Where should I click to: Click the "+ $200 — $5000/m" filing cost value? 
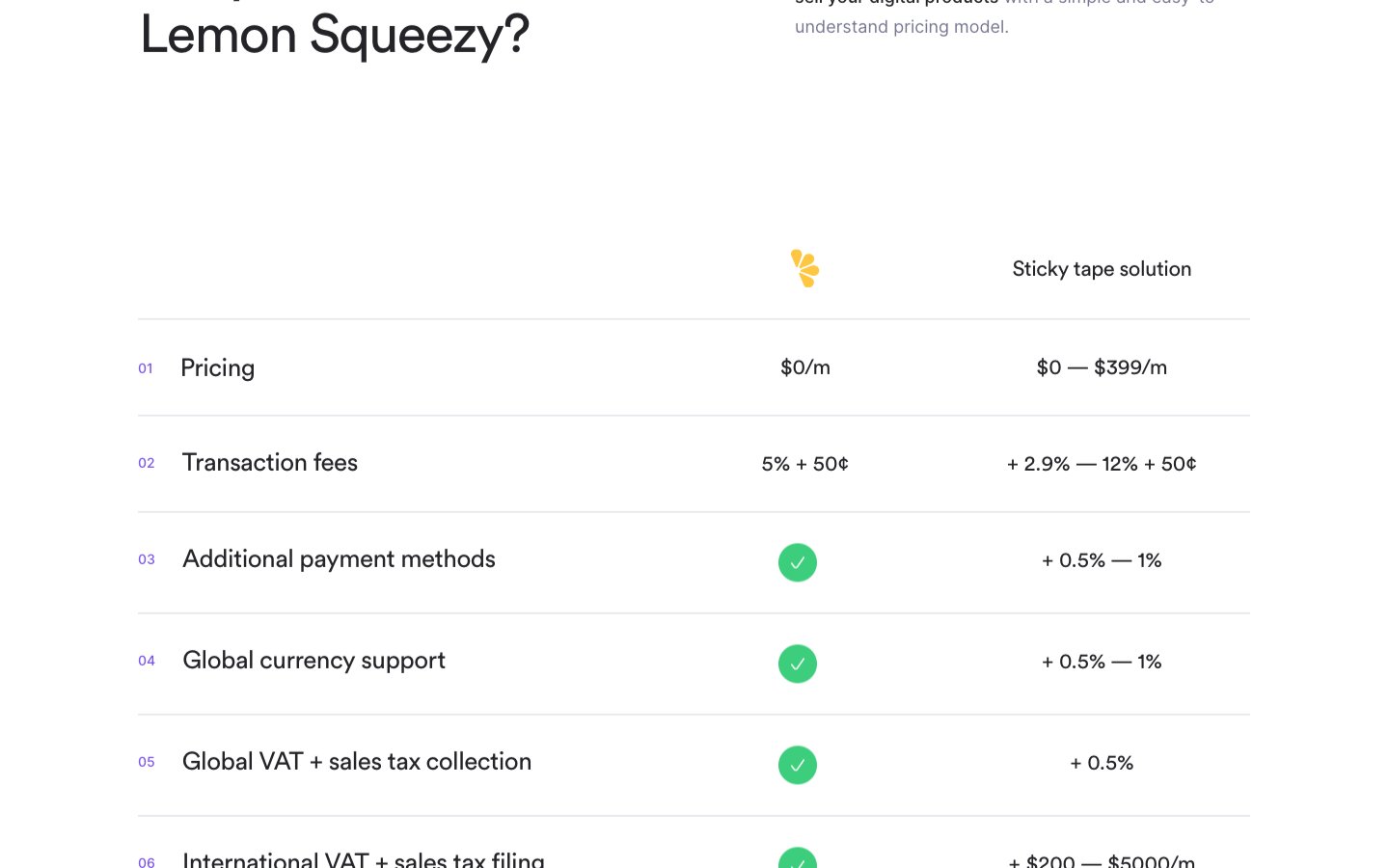[x=1102, y=860]
